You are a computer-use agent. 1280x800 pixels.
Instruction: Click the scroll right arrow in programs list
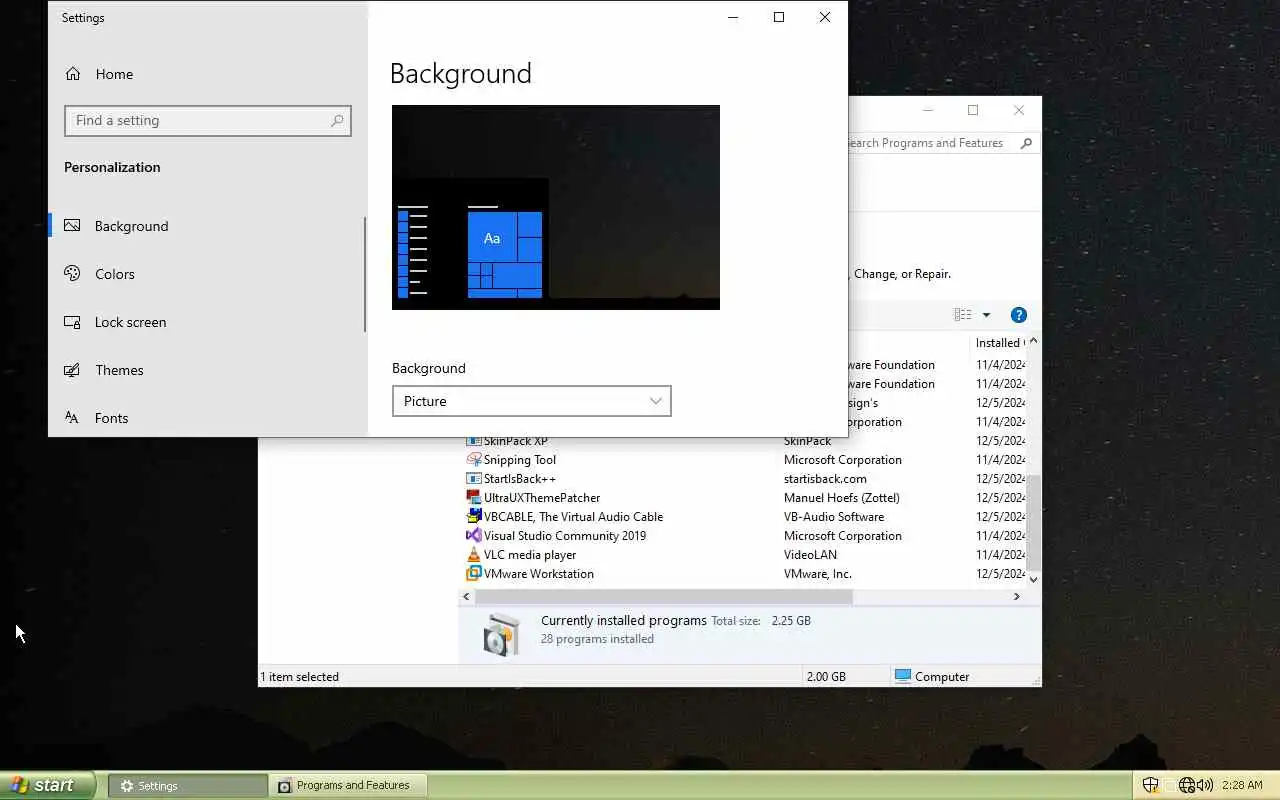[1016, 597]
